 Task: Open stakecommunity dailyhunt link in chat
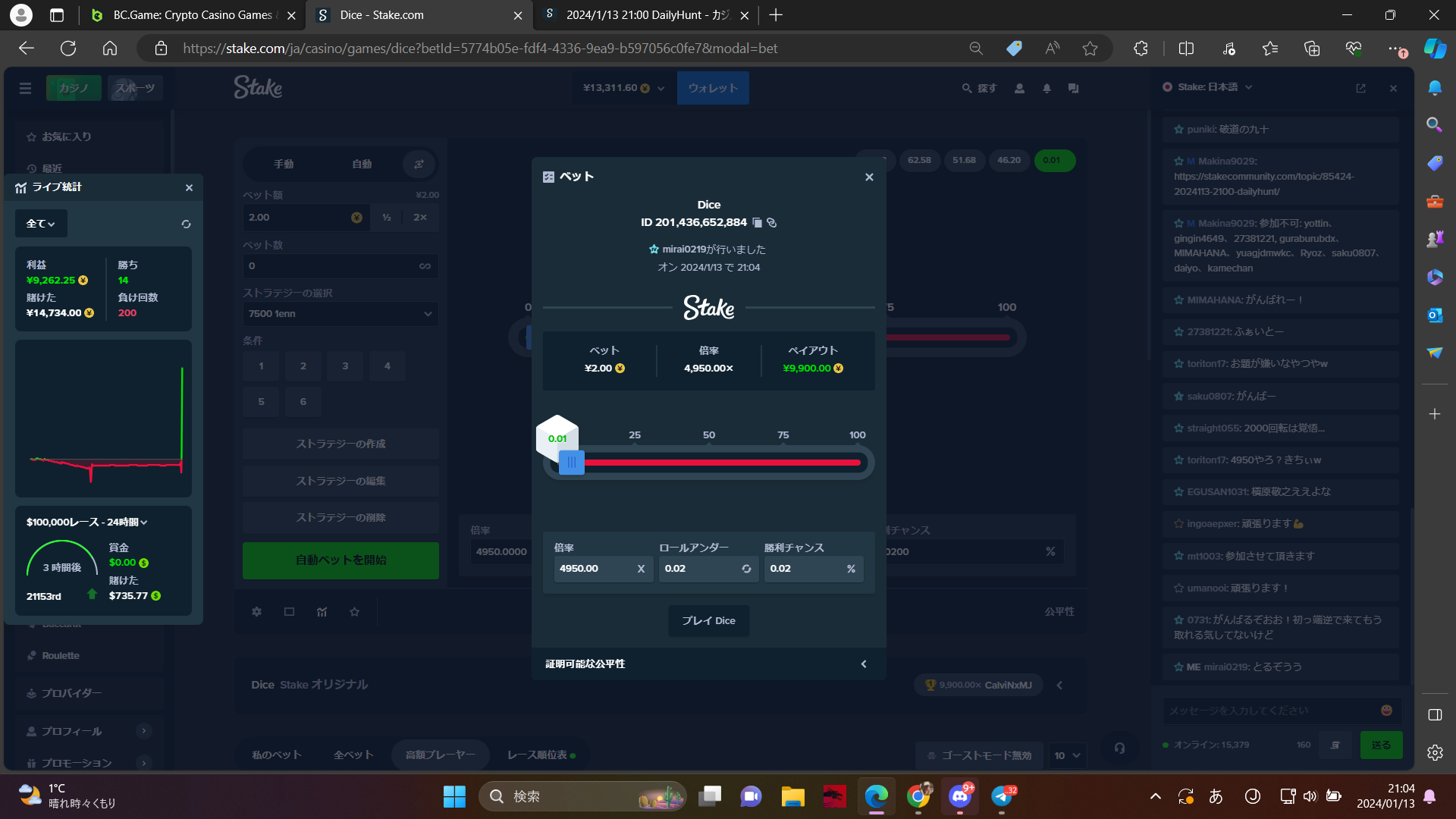pos(1263,184)
